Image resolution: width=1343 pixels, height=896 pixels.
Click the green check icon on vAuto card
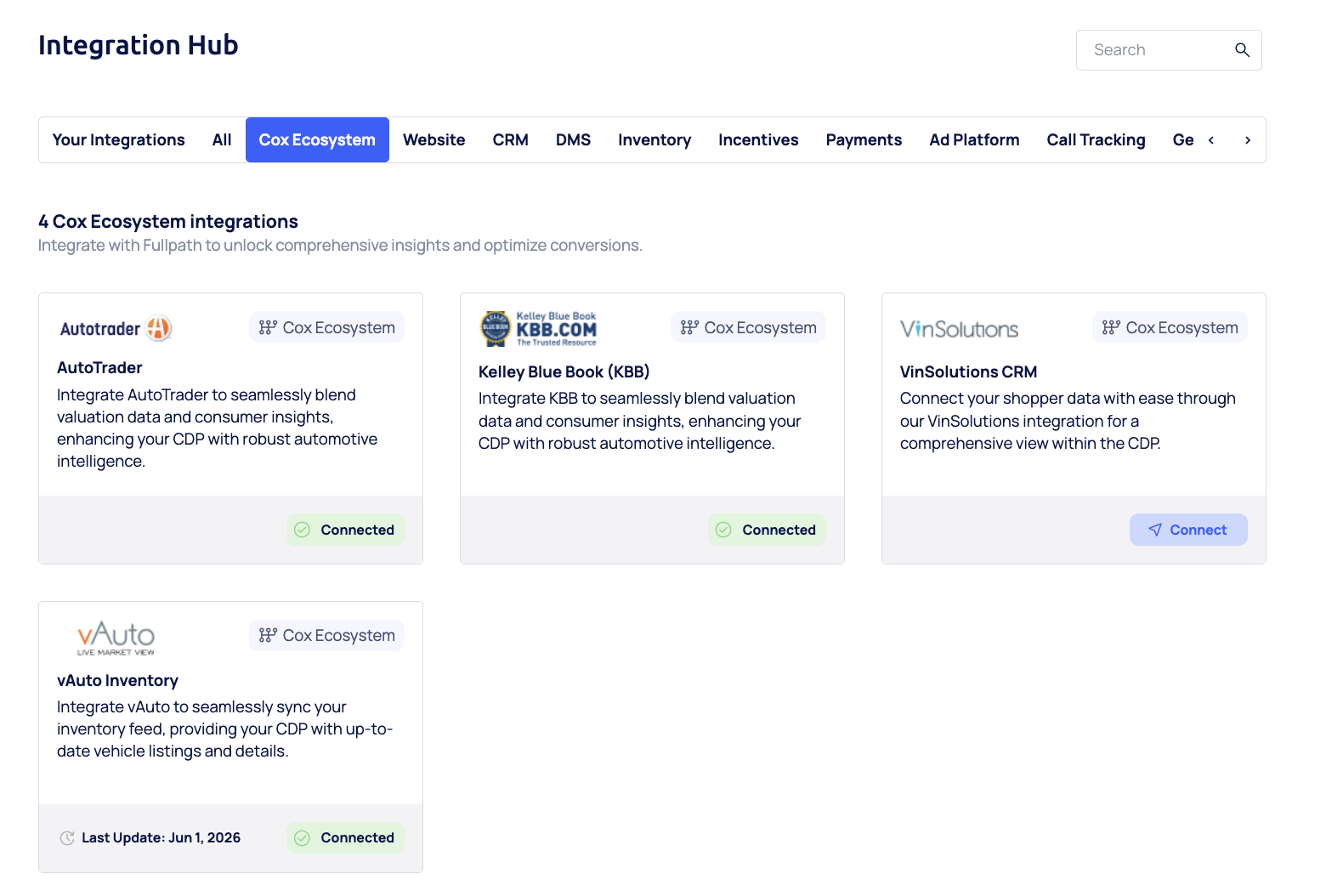pos(302,837)
